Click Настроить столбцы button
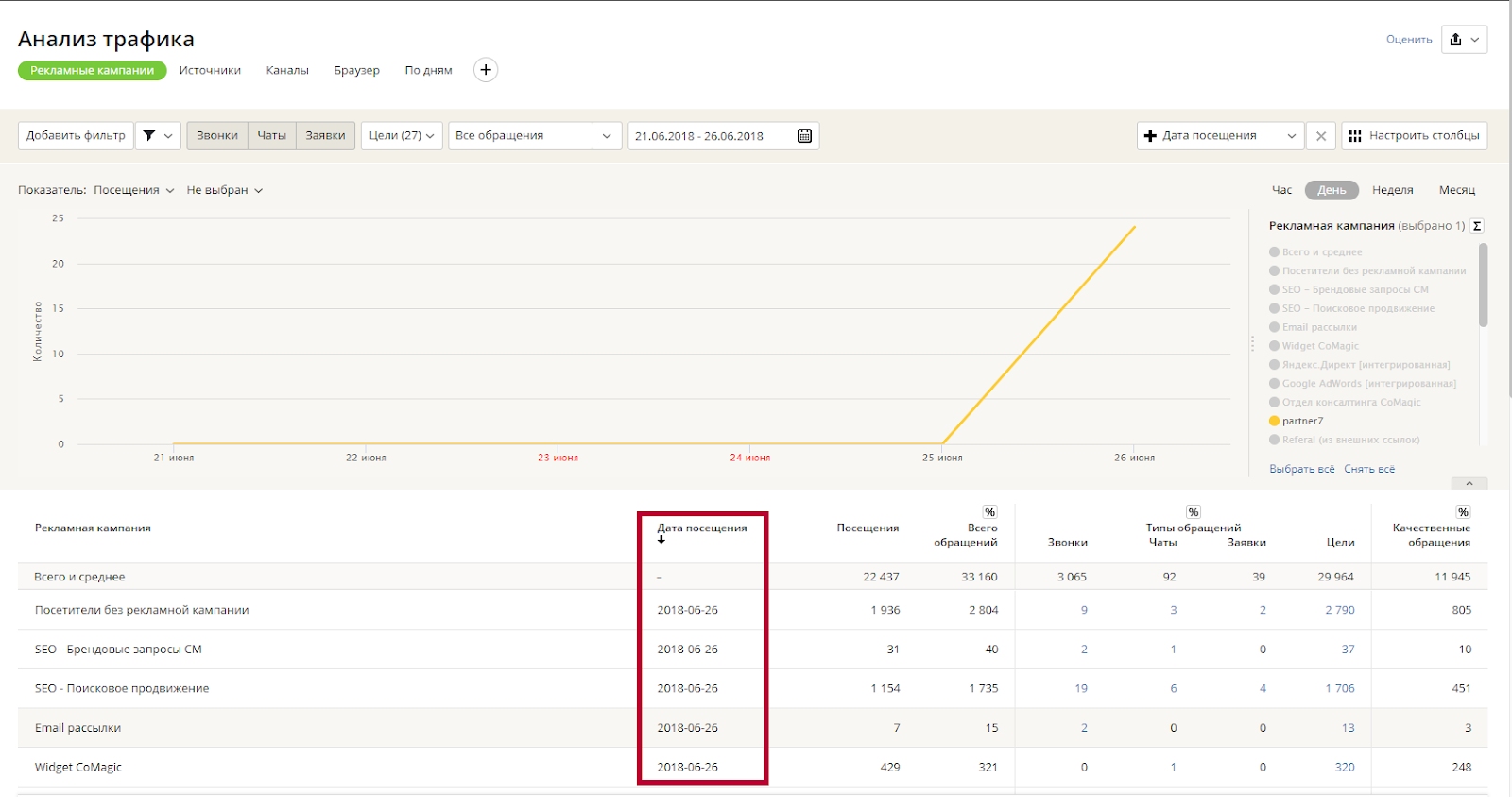Image resolution: width=1512 pixels, height=797 pixels. click(1415, 136)
